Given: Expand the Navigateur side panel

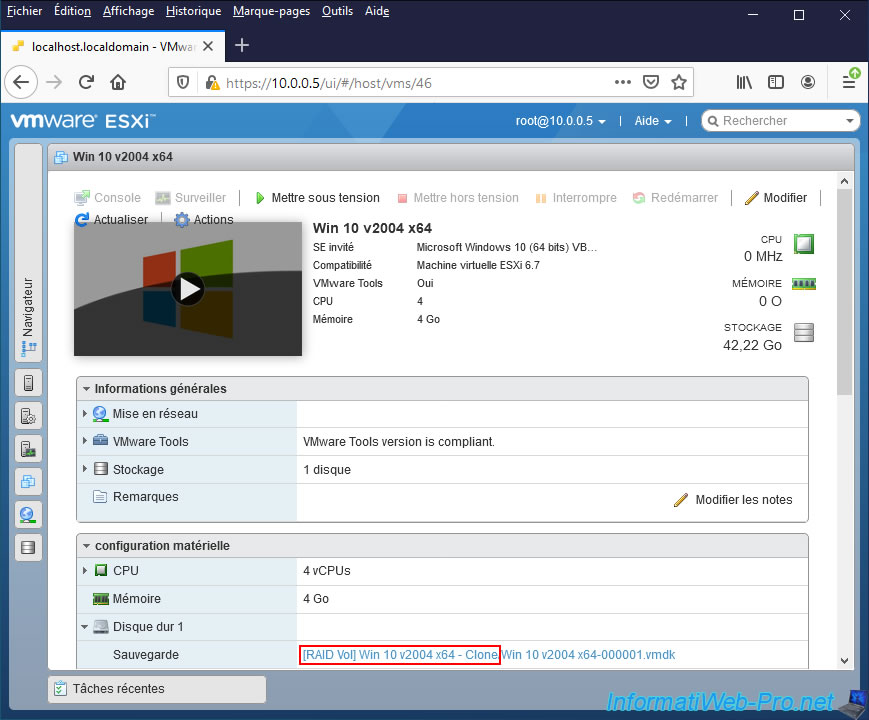Looking at the screenshot, I should [x=28, y=318].
